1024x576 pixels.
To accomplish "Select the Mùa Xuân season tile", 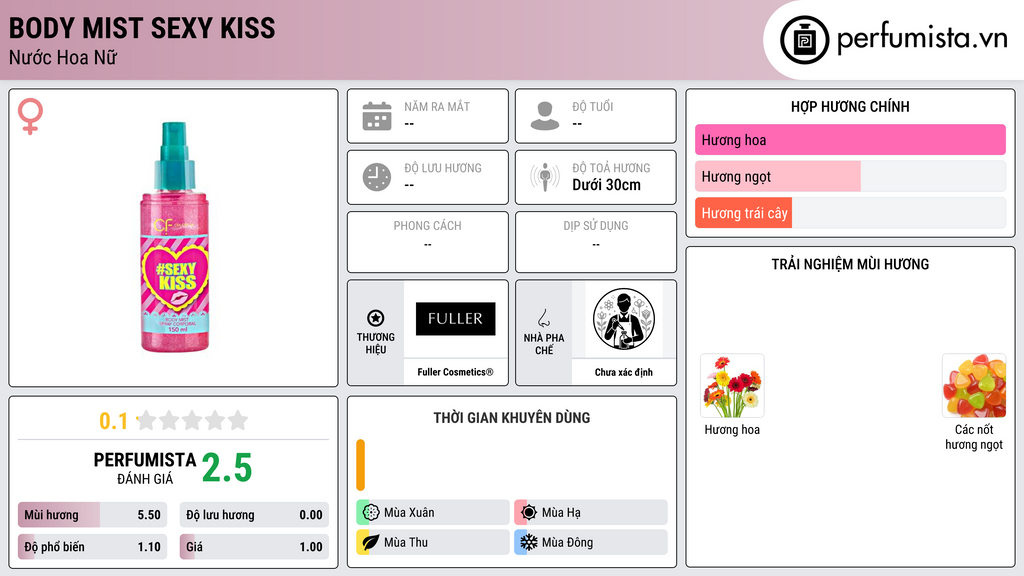I will point(433,513).
